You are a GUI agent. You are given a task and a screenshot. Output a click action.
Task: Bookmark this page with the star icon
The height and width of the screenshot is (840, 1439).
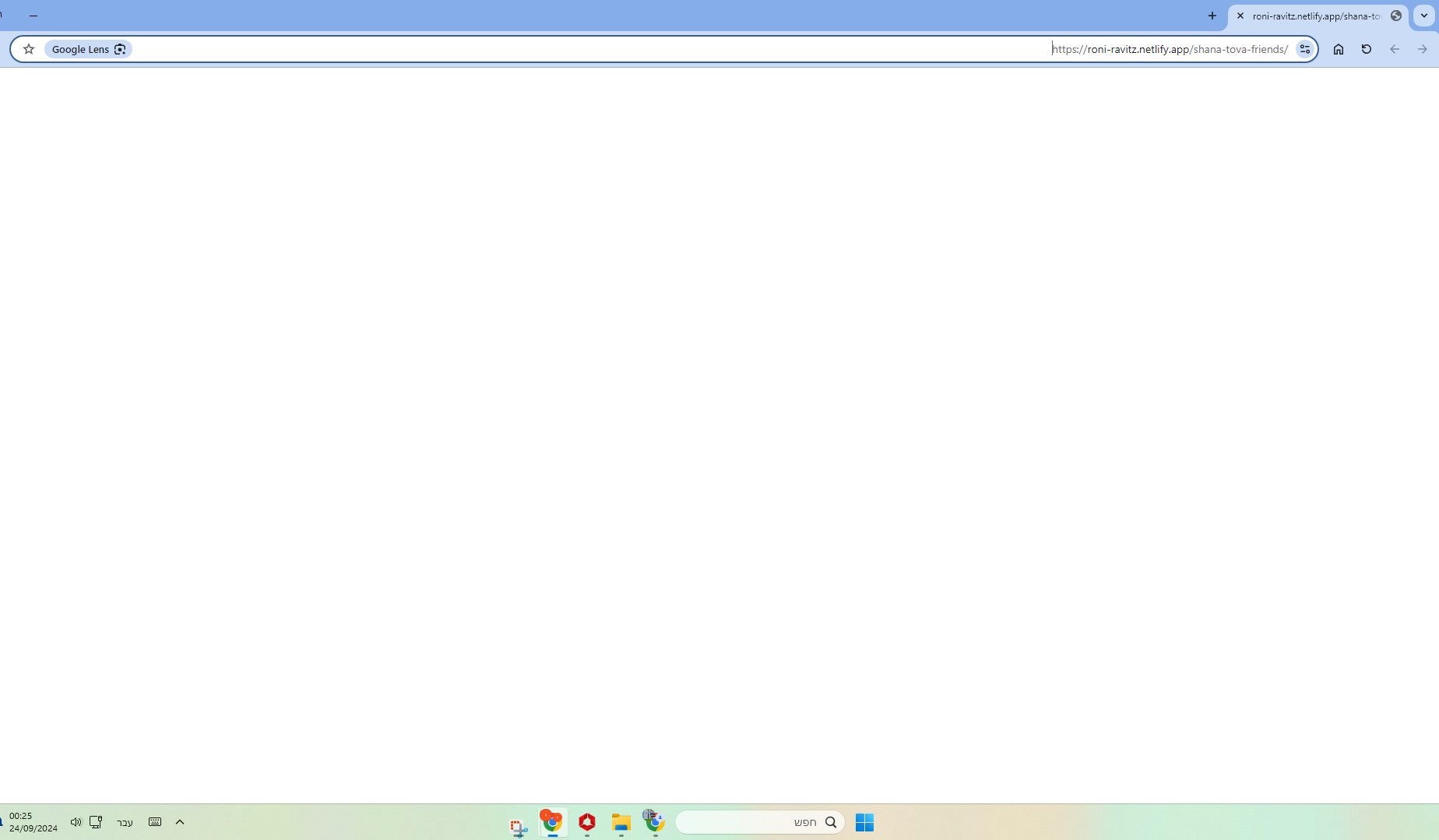(x=29, y=49)
